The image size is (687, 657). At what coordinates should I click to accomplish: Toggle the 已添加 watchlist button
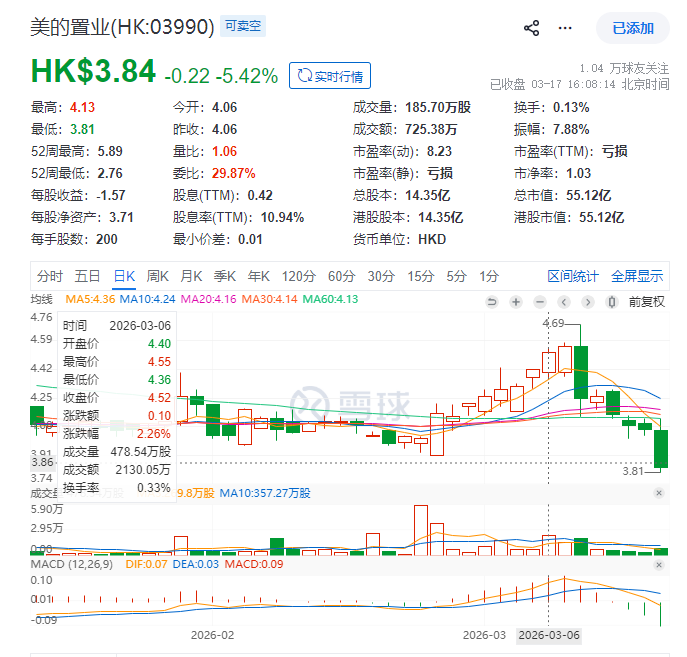[632, 28]
